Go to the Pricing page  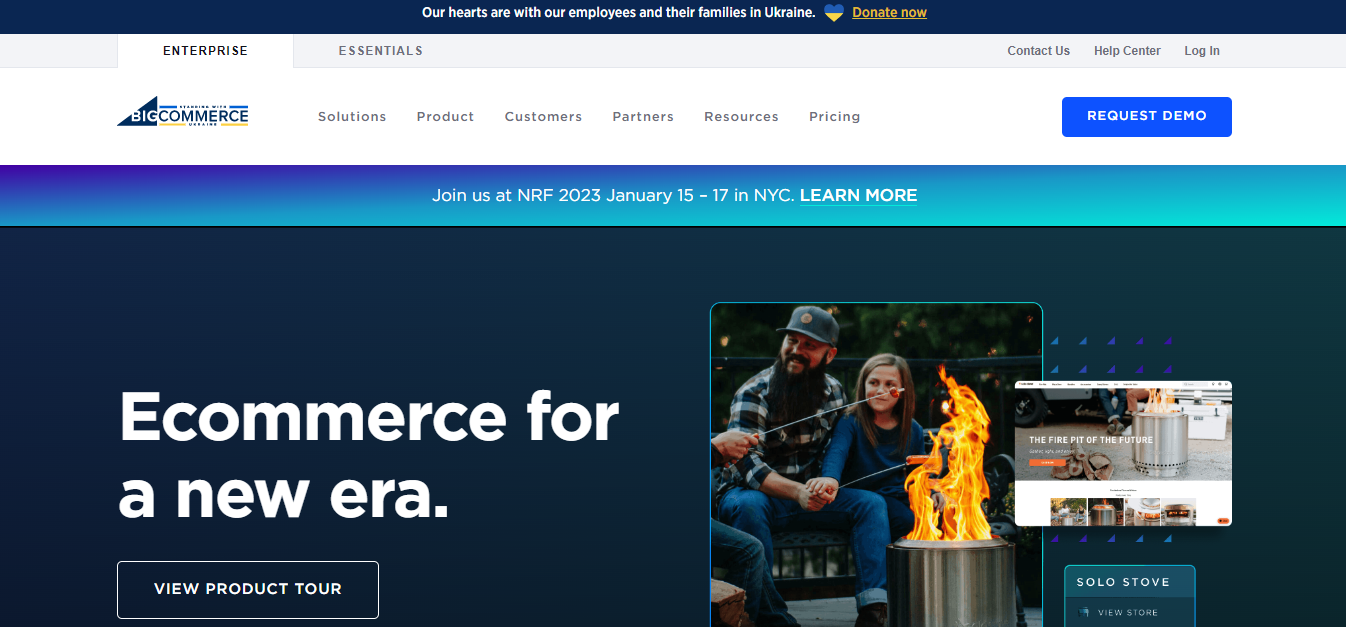[835, 117]
